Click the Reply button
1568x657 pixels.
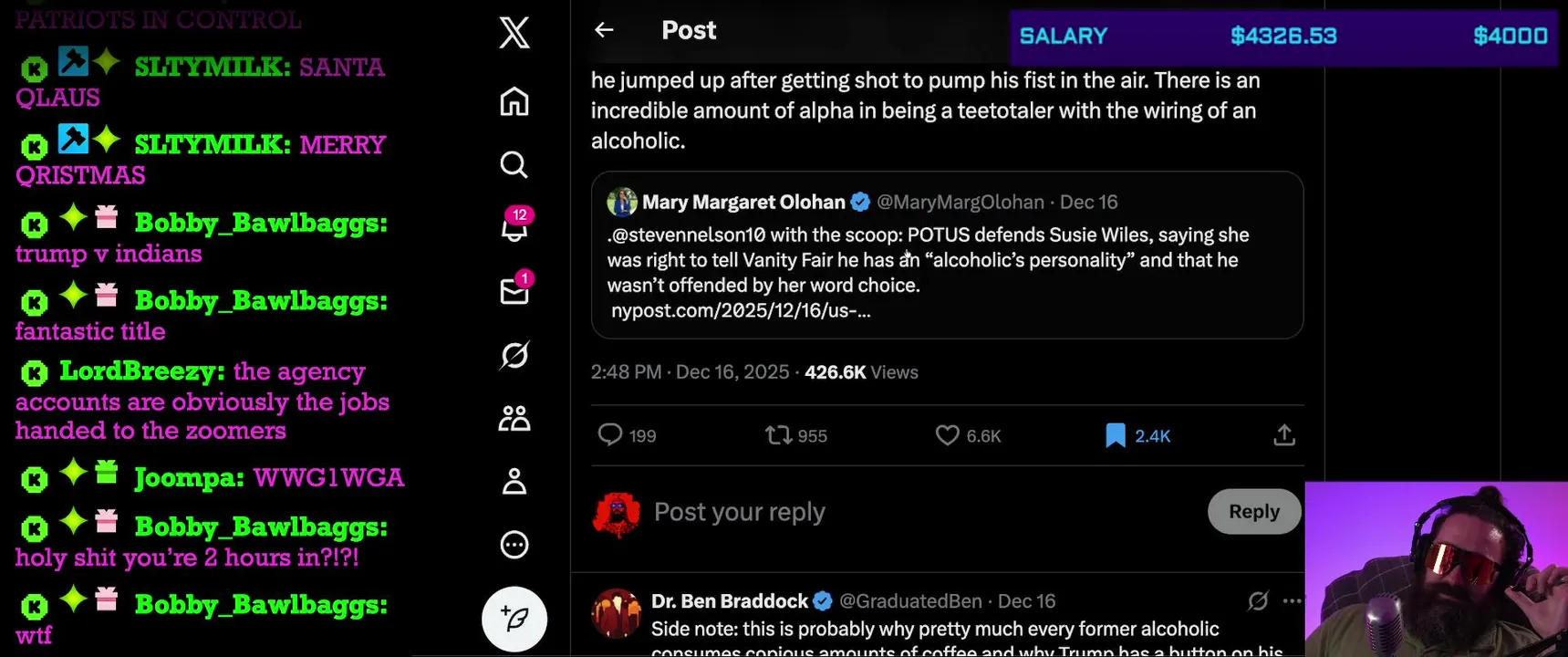1253,512
